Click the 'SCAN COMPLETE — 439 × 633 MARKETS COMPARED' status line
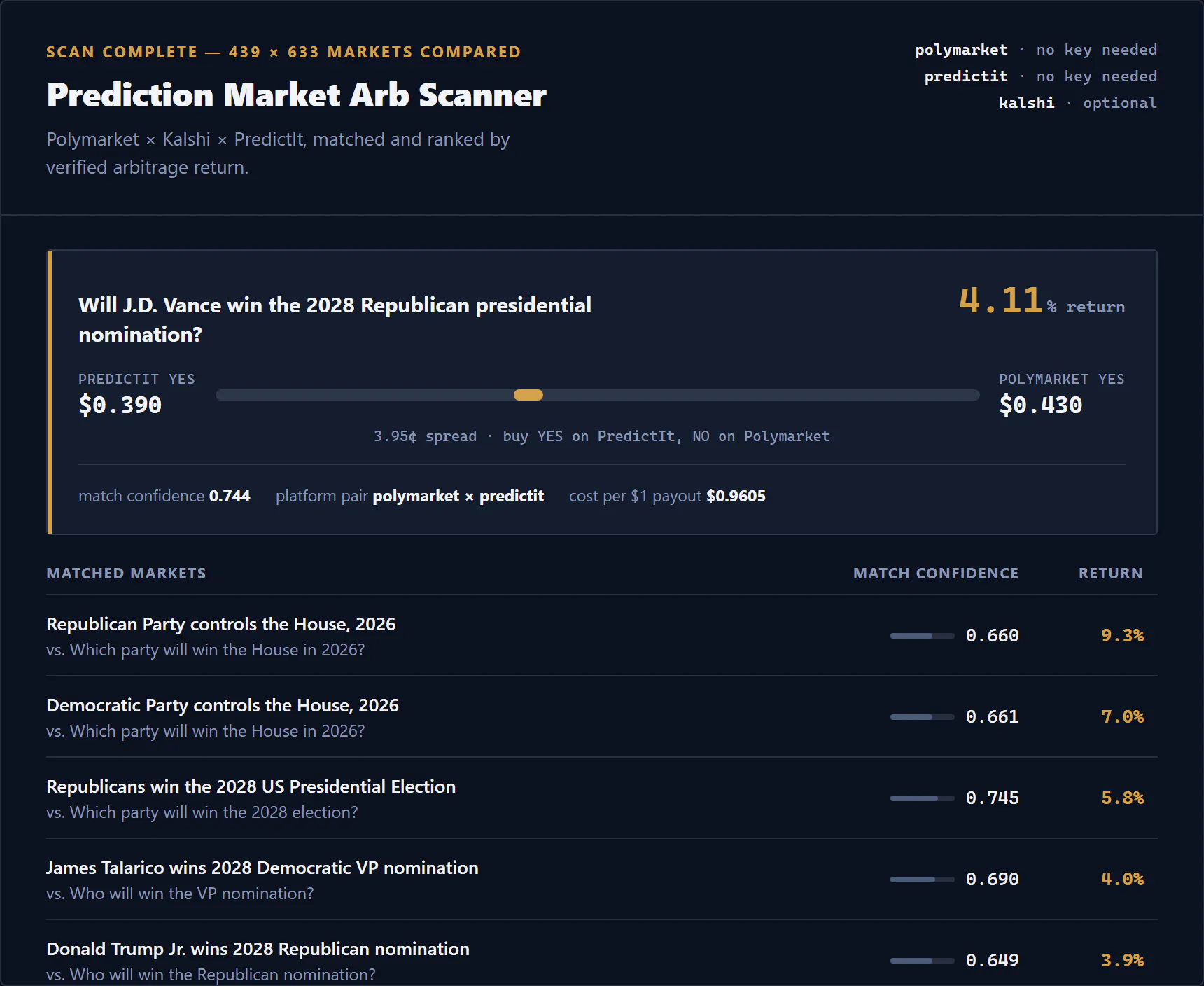Image resolution: width=1204 pixels, height=986 pixels. tap(283, 52)
